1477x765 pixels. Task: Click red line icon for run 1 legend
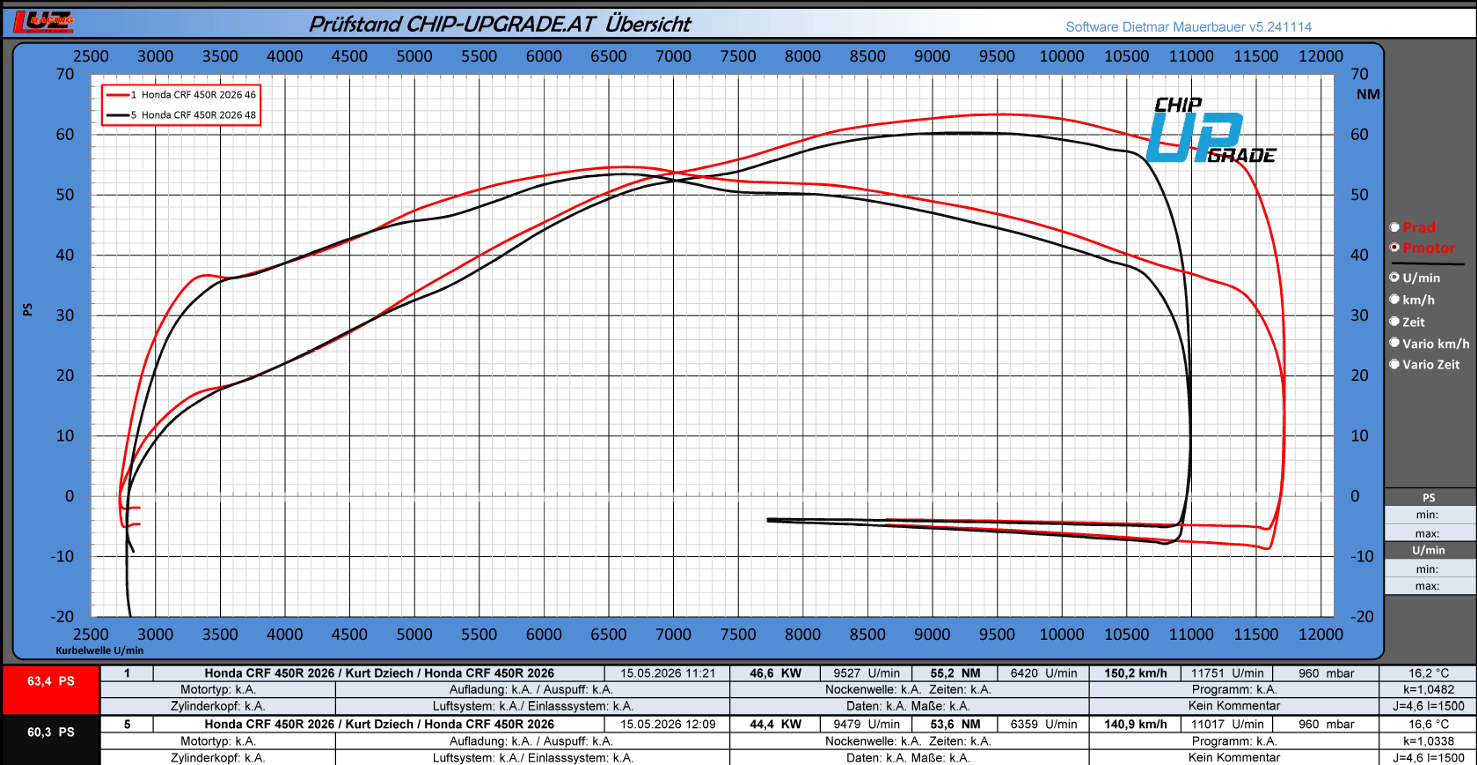point(117,94)
